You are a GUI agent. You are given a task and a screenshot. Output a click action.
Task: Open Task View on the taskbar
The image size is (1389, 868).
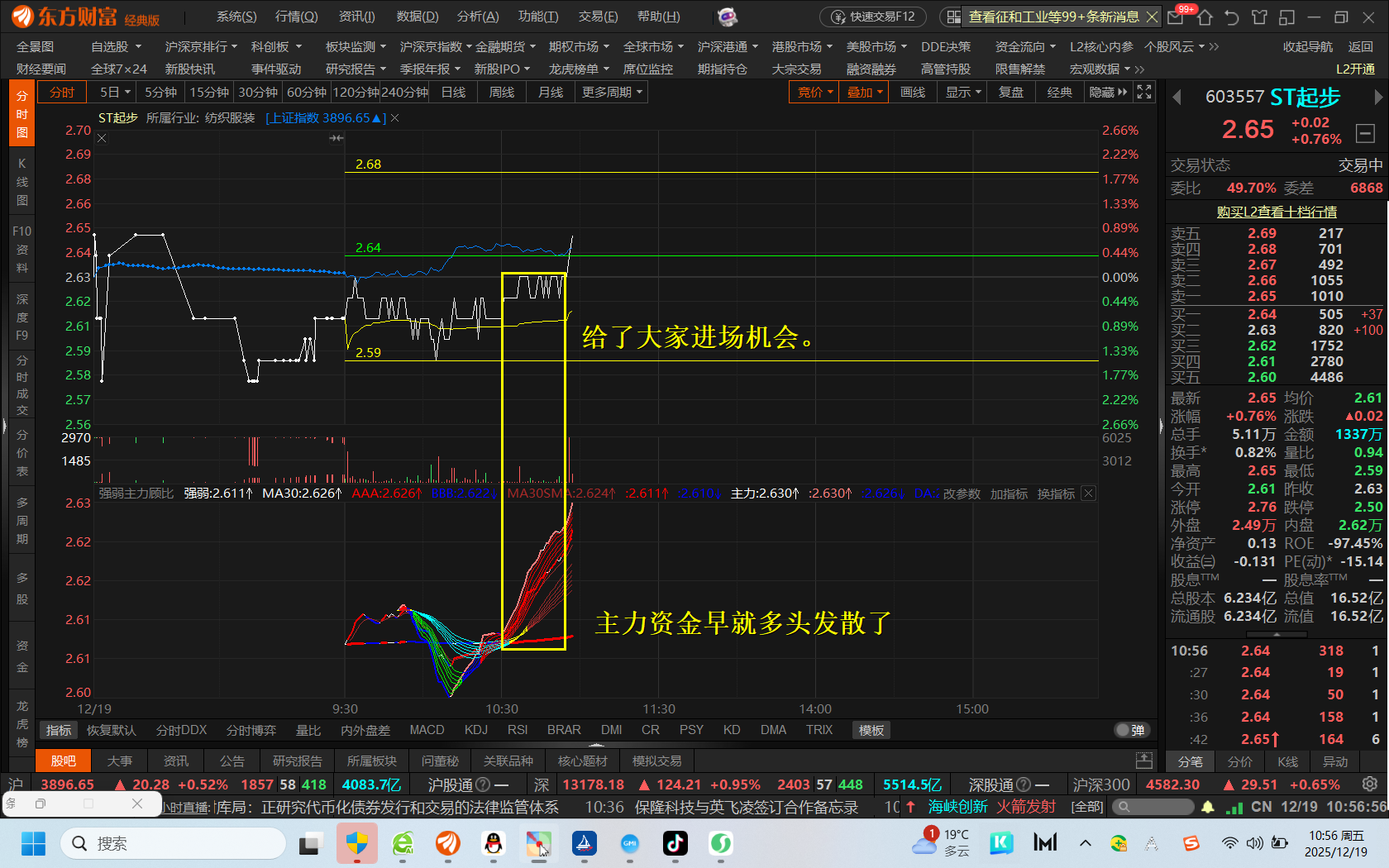tap(310, 843)
